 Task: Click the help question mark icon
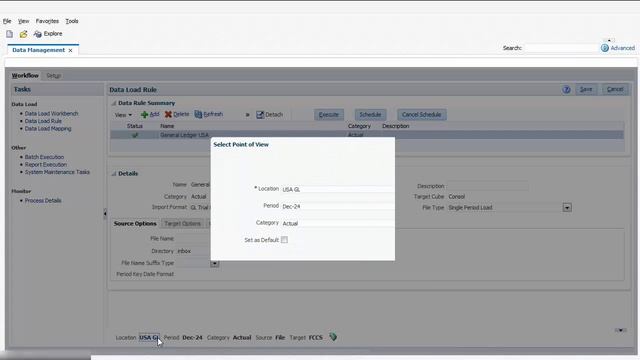(x=566, y=89)
